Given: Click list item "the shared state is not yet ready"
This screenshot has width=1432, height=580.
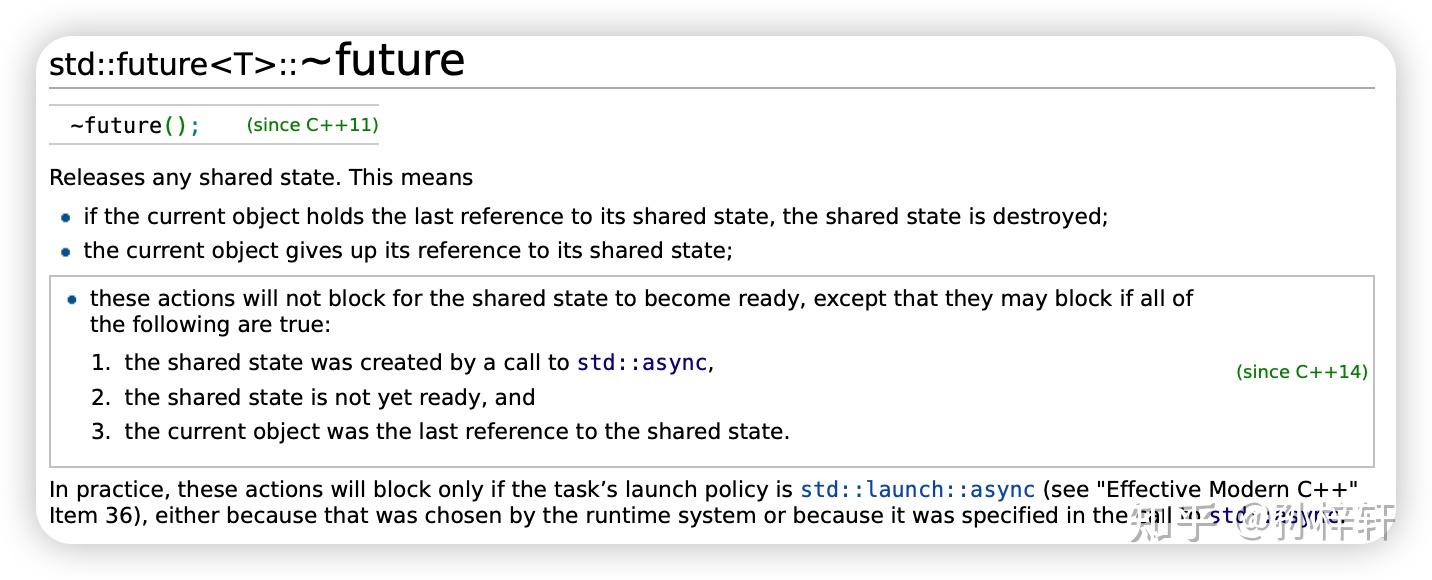Looking at the screenshot, I should tap(329, 398).
